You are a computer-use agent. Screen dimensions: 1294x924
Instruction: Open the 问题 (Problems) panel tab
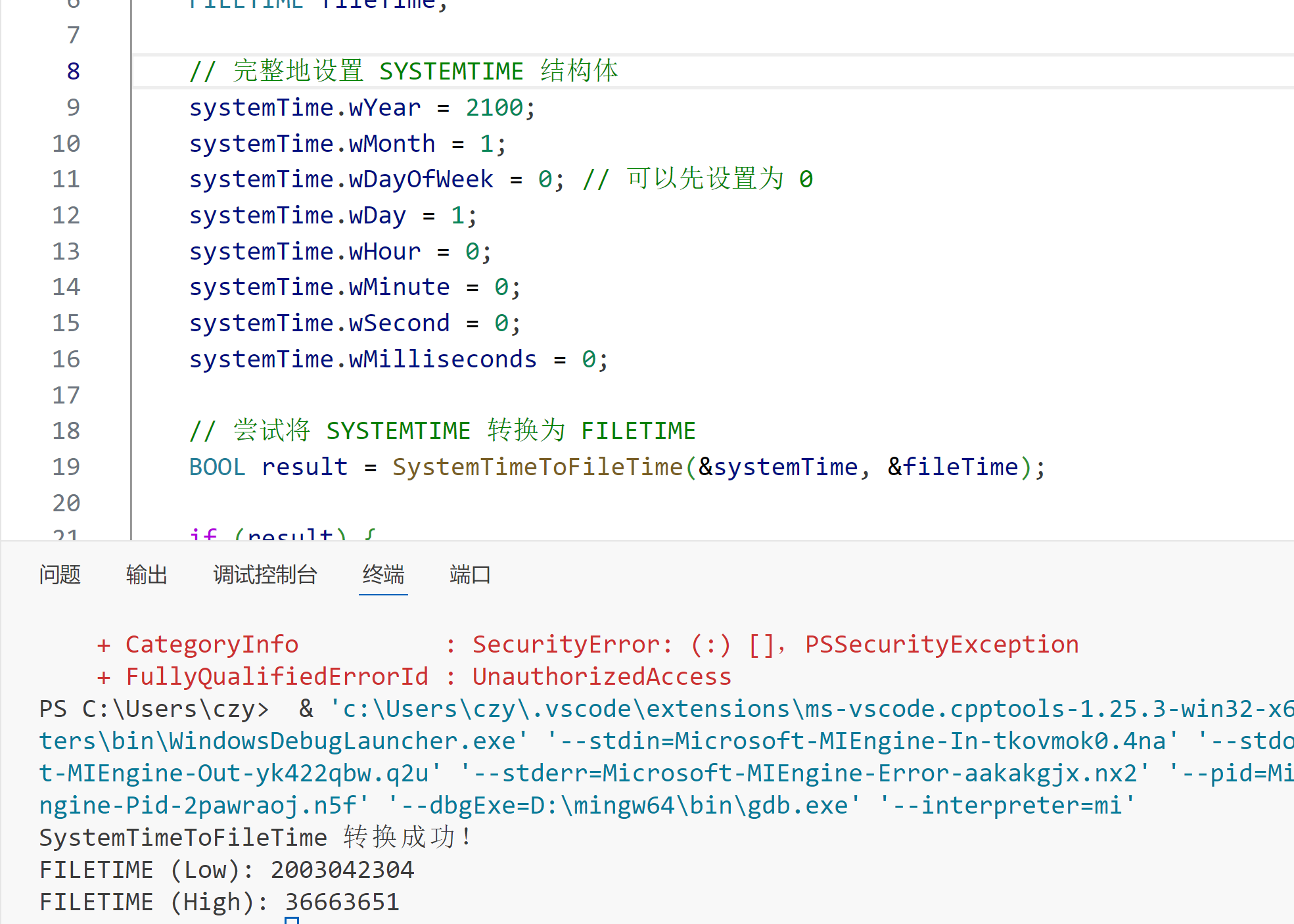coord(60,575)
